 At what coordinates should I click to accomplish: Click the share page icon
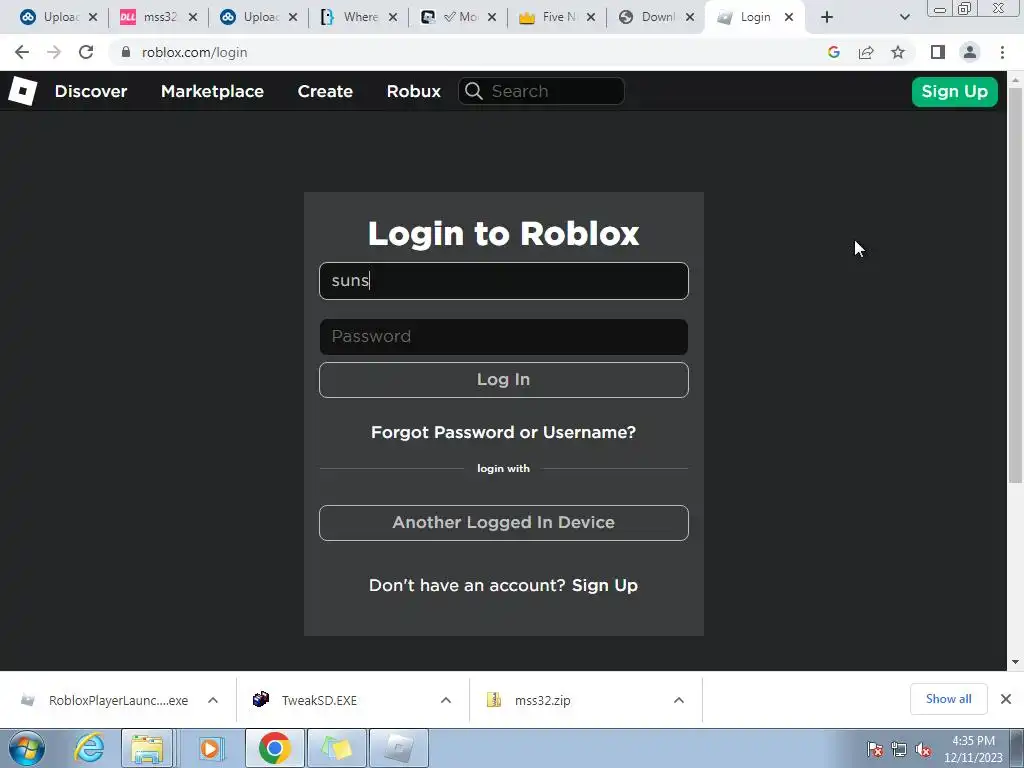pyautogui.click(x=866, y=52)
